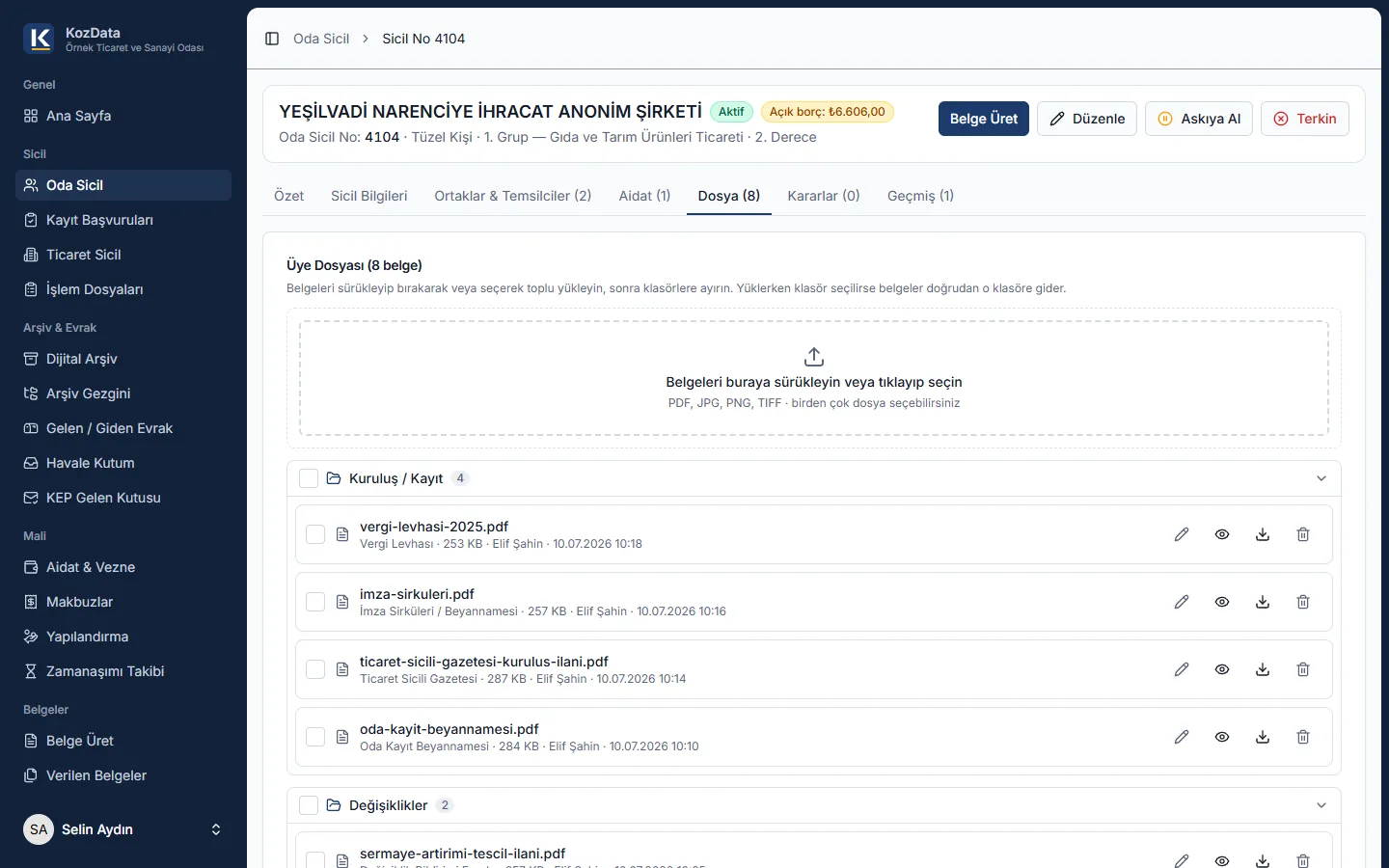Preview imza-sirkuleri.pdf with eye icon
Screen dimensions: 1389x868
point(1222,602)
